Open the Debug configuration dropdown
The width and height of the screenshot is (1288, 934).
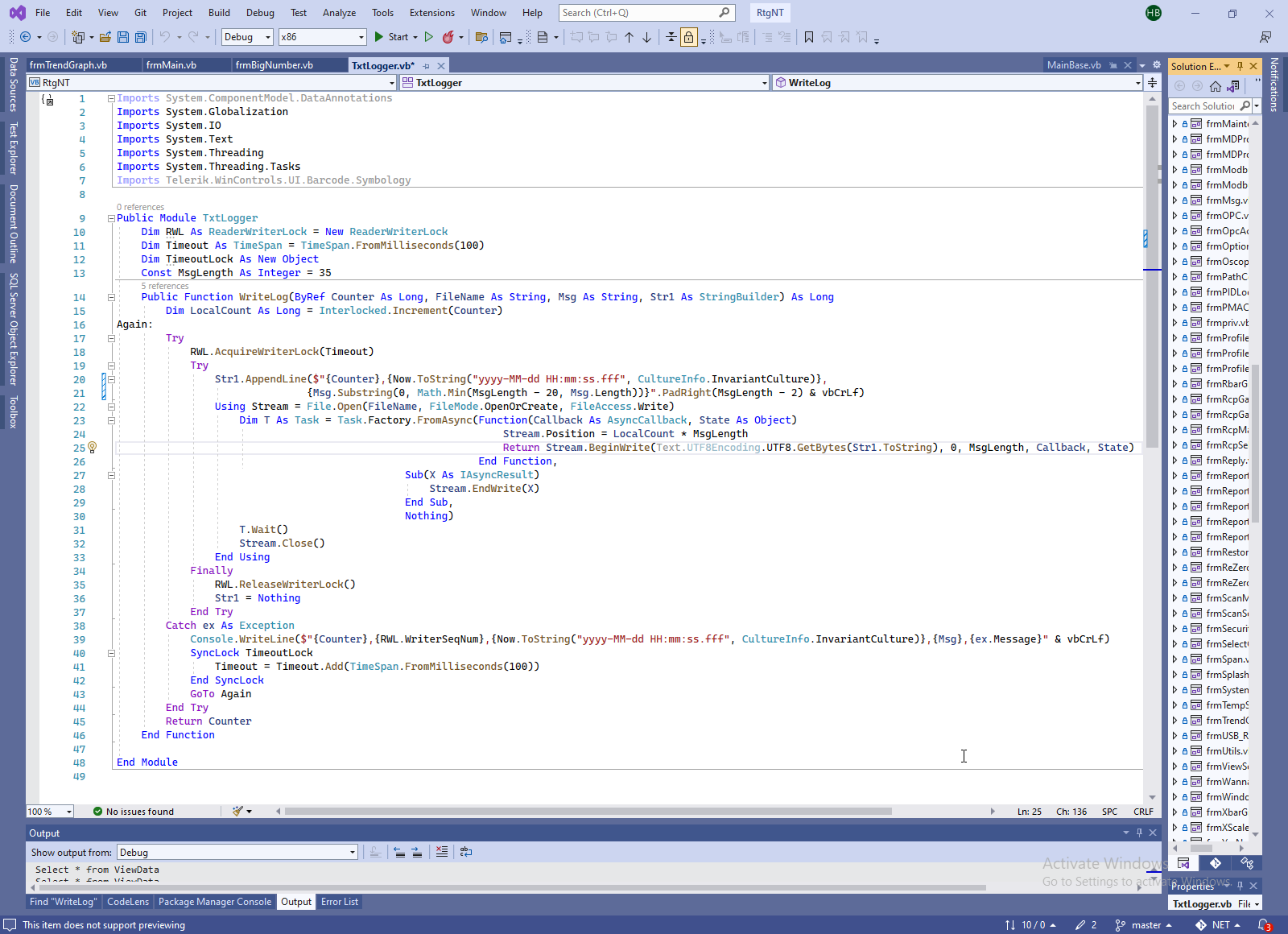pos(247,37)
